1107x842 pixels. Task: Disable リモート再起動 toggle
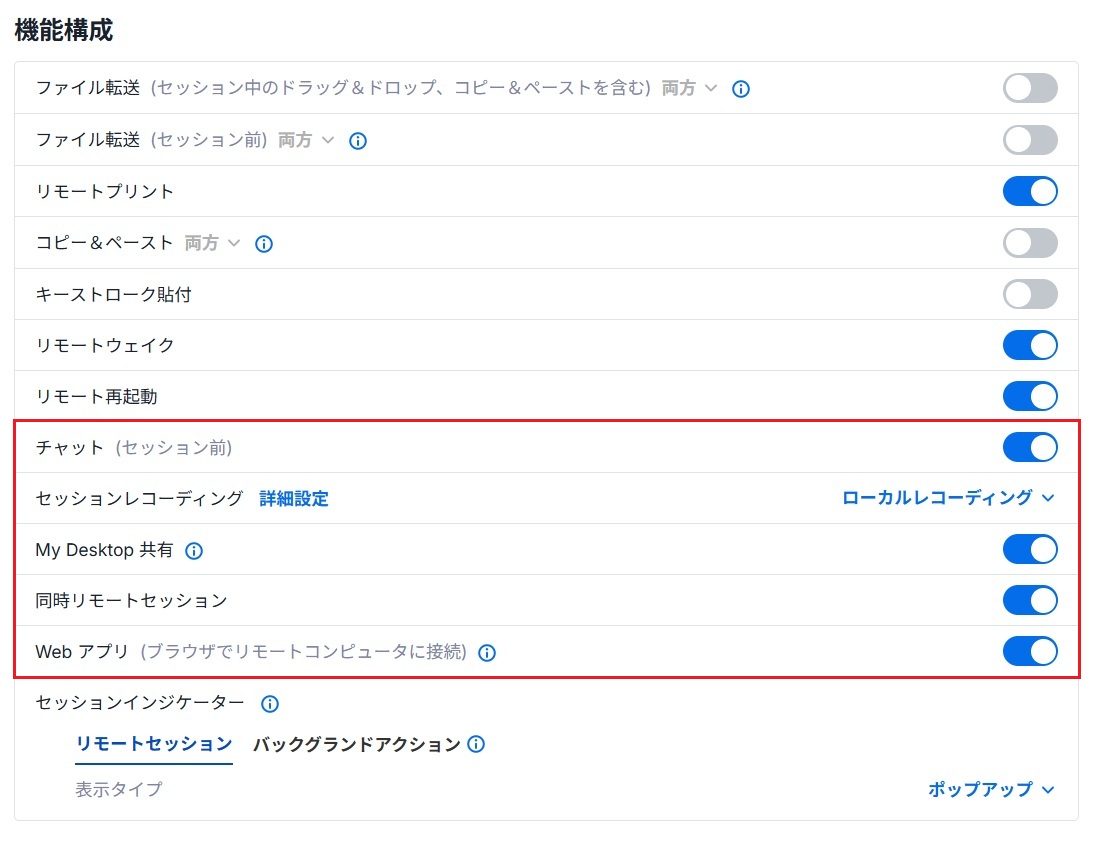[1030, 396]
